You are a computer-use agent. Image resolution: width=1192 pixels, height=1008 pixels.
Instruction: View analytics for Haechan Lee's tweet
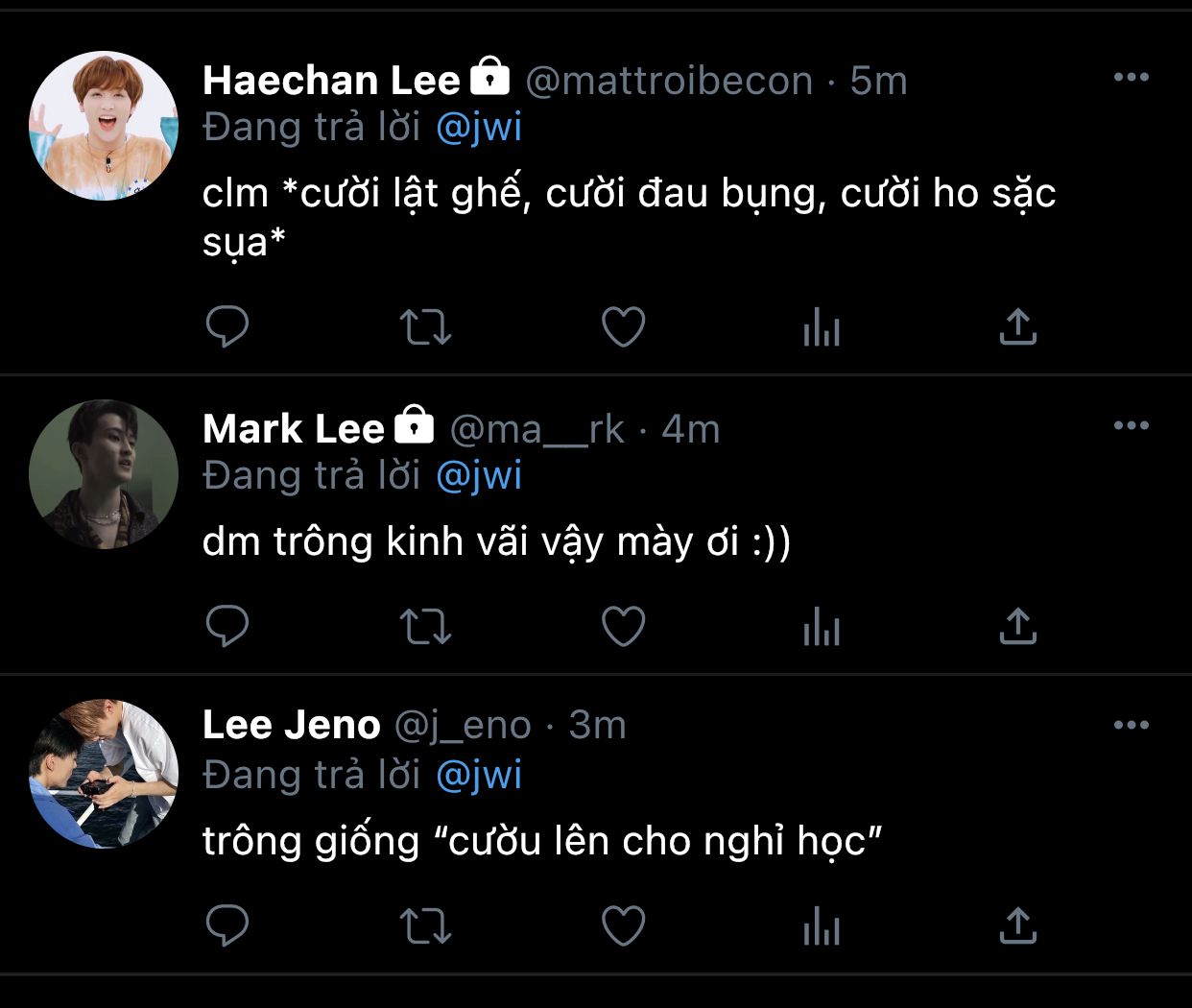tap(822, 327)
